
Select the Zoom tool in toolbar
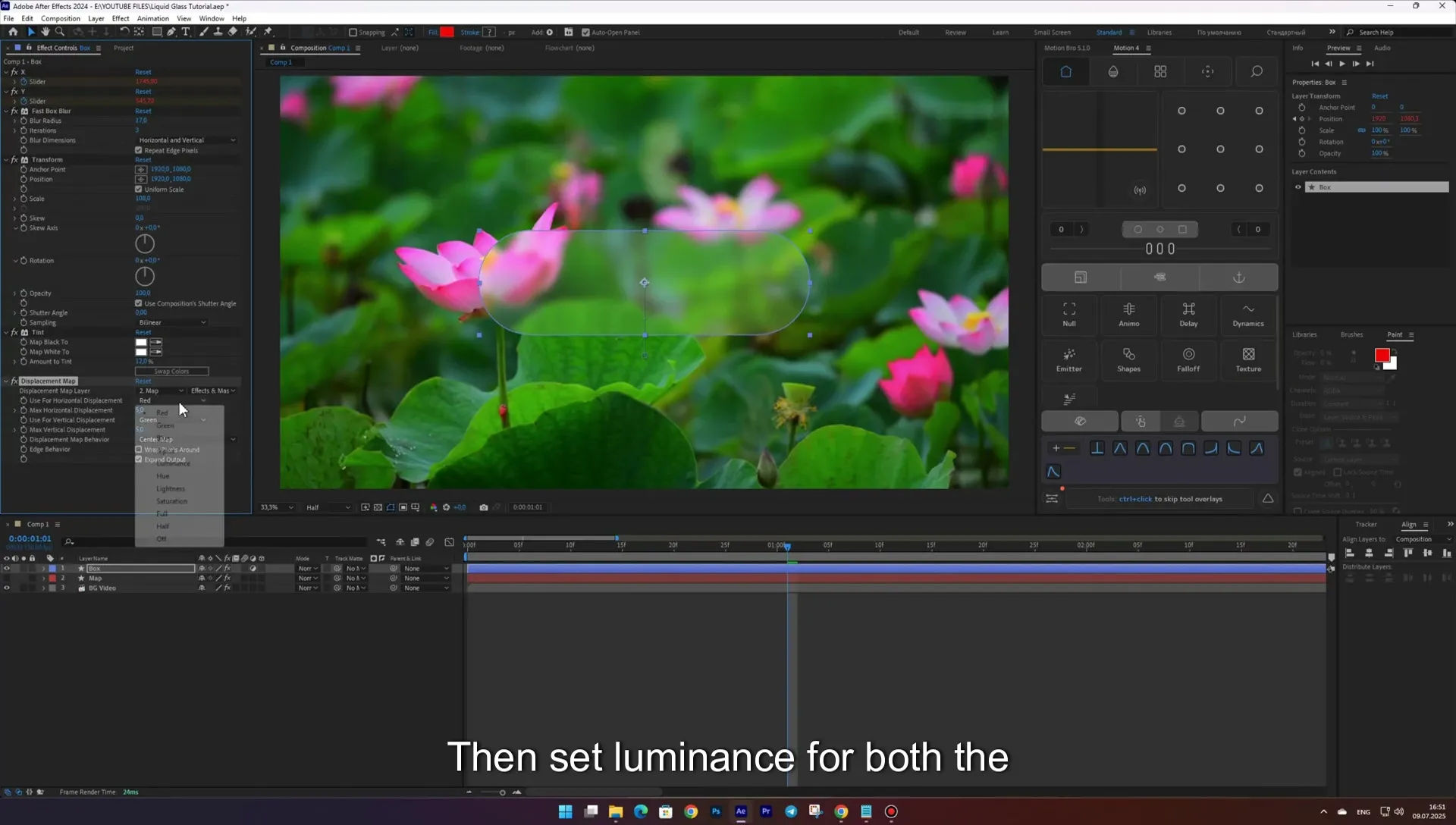click(60, 32)
